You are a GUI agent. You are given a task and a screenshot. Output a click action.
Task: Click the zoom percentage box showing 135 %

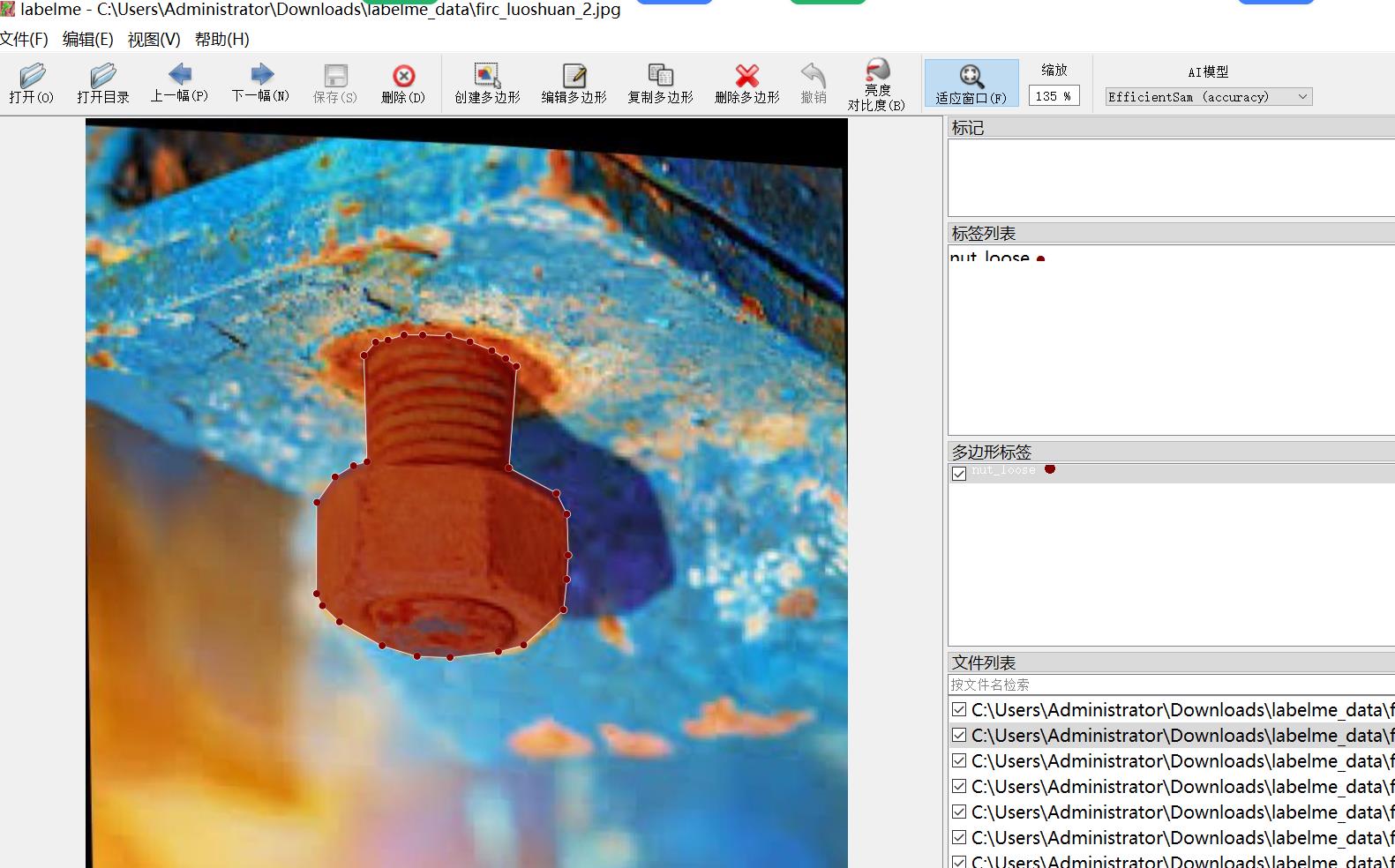(1053, 96)
